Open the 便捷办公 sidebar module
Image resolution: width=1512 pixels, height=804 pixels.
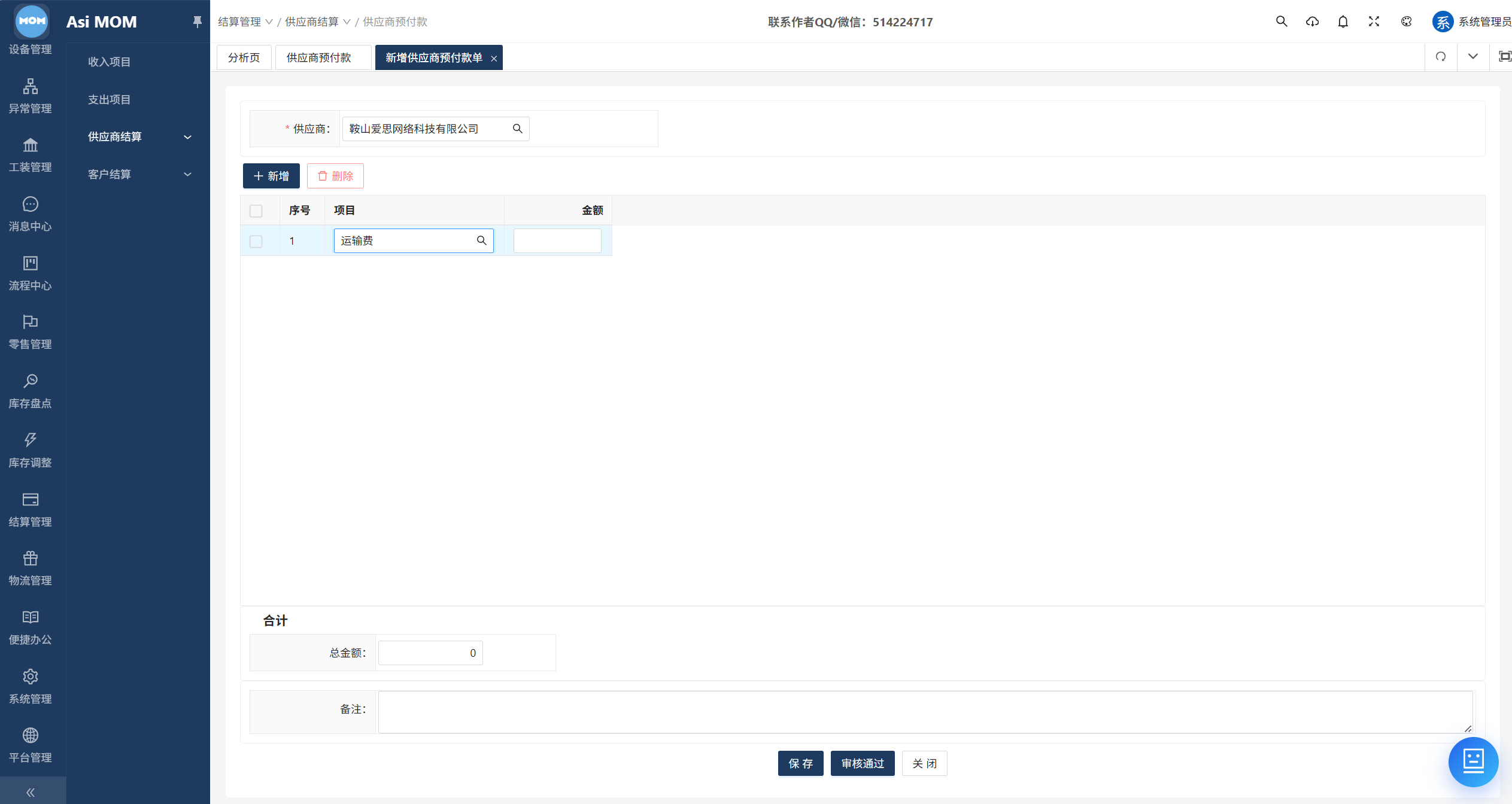30,628
